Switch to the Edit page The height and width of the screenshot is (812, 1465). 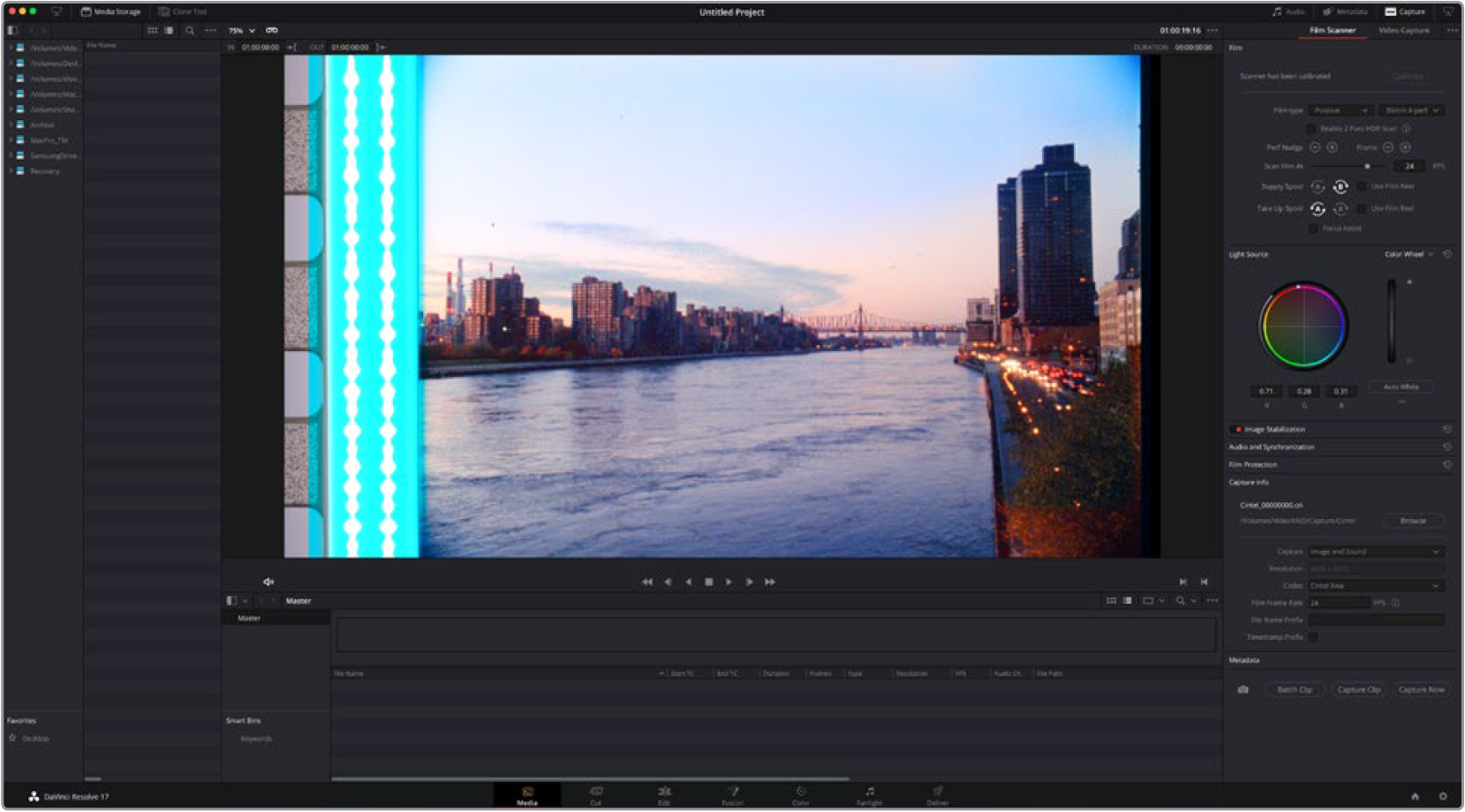click(x=664, y=795)
